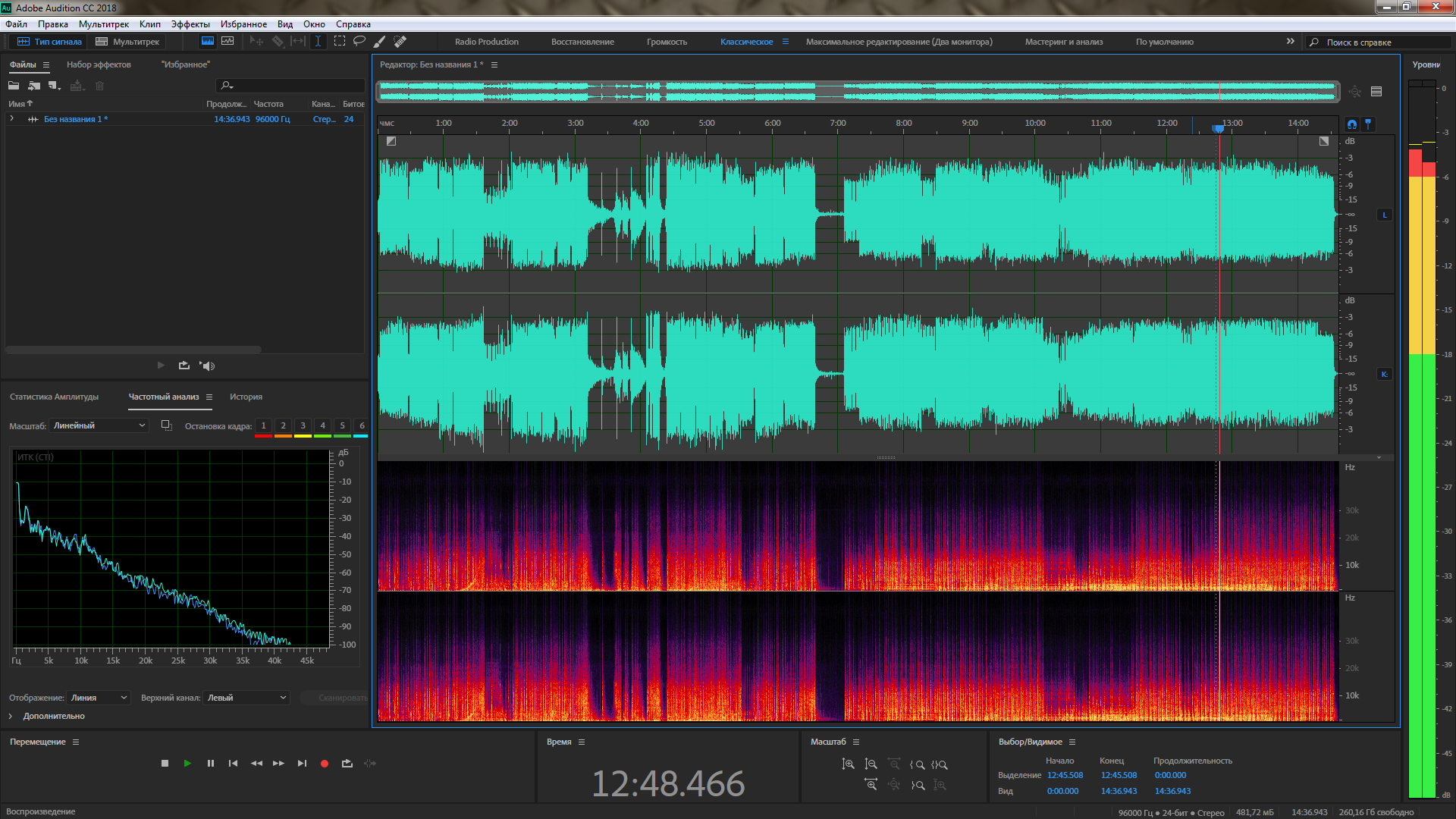Click zoom out amplitude icon

(871, 764)
